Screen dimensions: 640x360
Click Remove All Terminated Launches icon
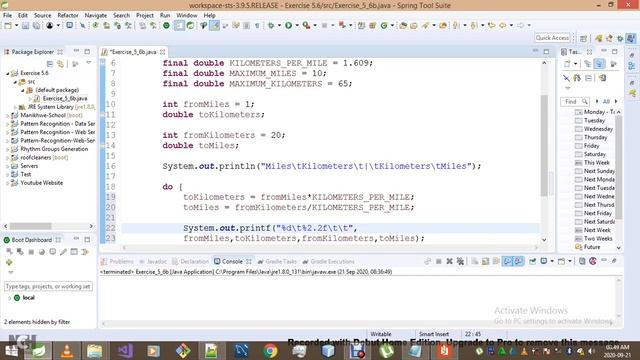tap(460, 261)
